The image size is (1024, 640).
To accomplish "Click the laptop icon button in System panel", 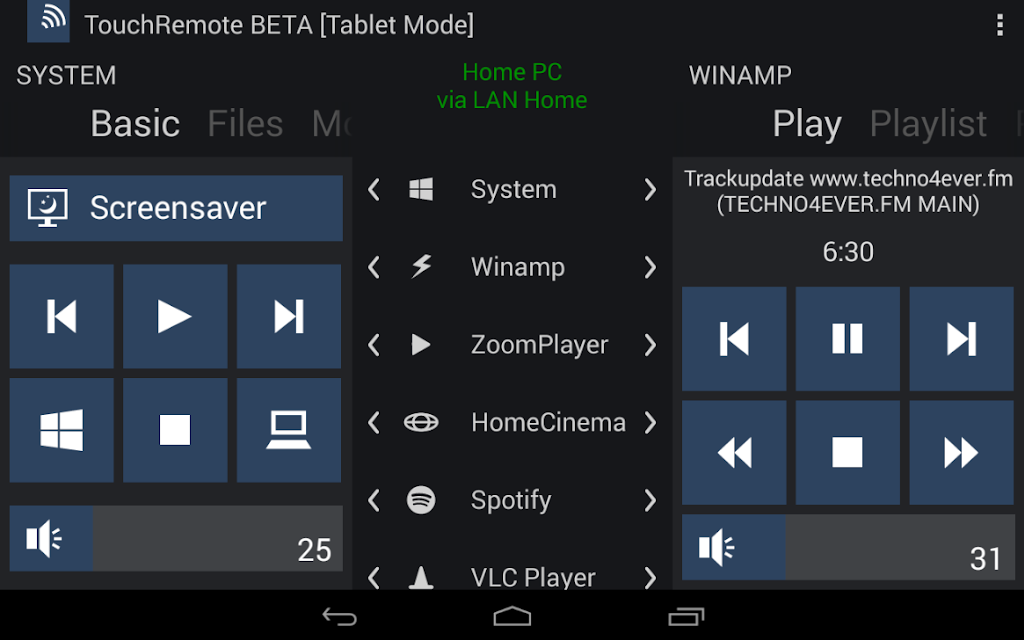I will (x=289, y=430).
